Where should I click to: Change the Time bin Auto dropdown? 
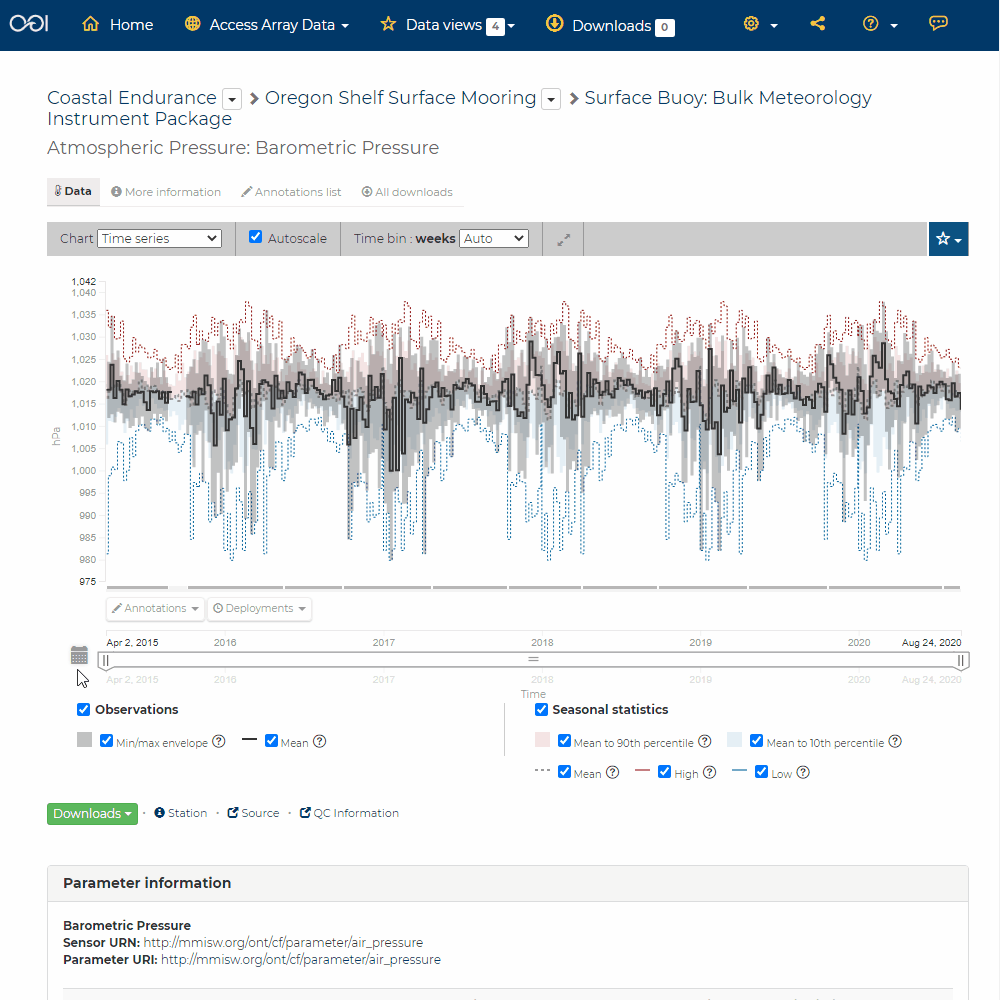pyautogui.click(x=493, y=238)
